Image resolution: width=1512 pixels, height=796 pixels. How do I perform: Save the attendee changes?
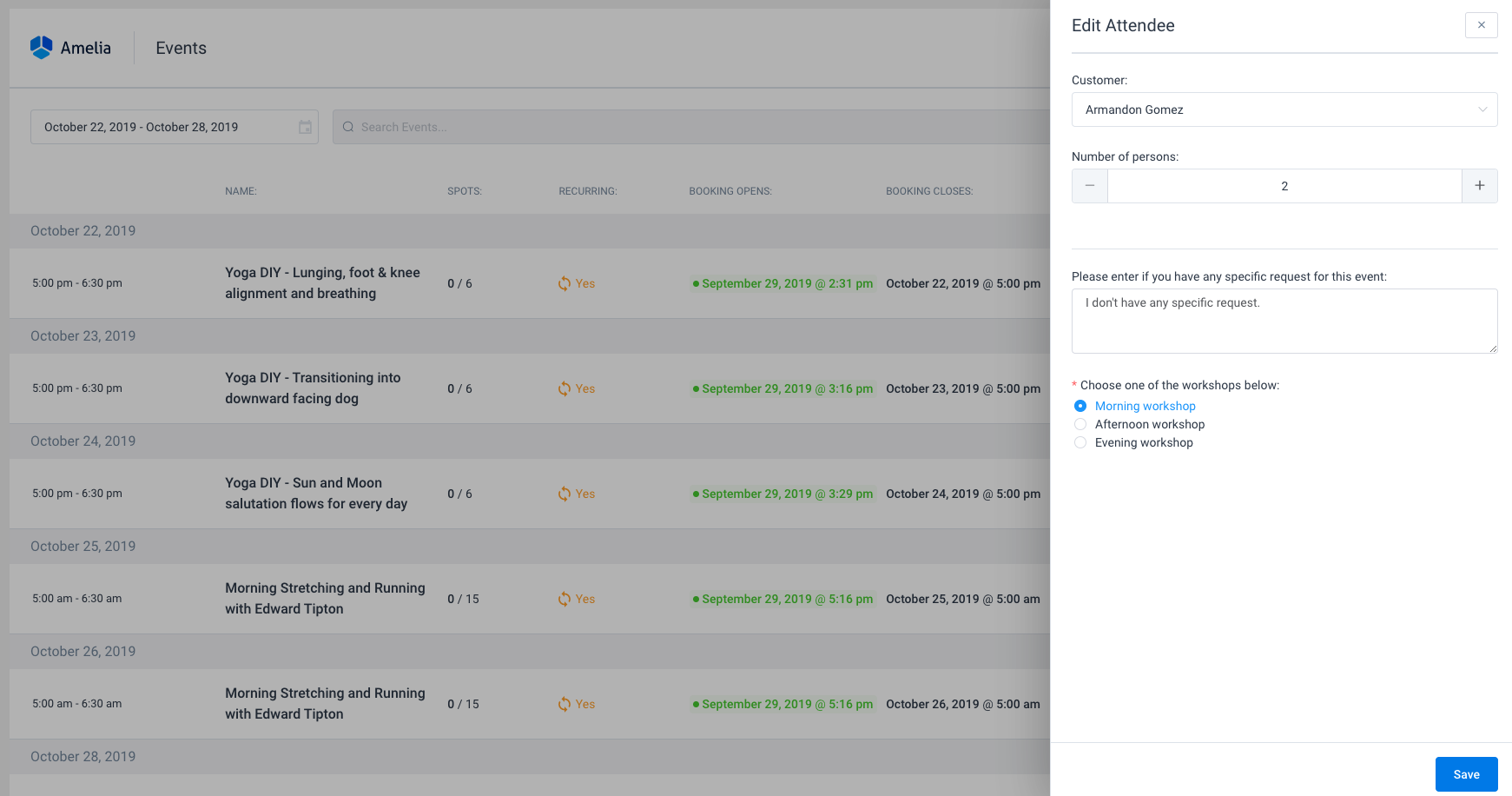pyautogui.click(x=1466, y=773)
